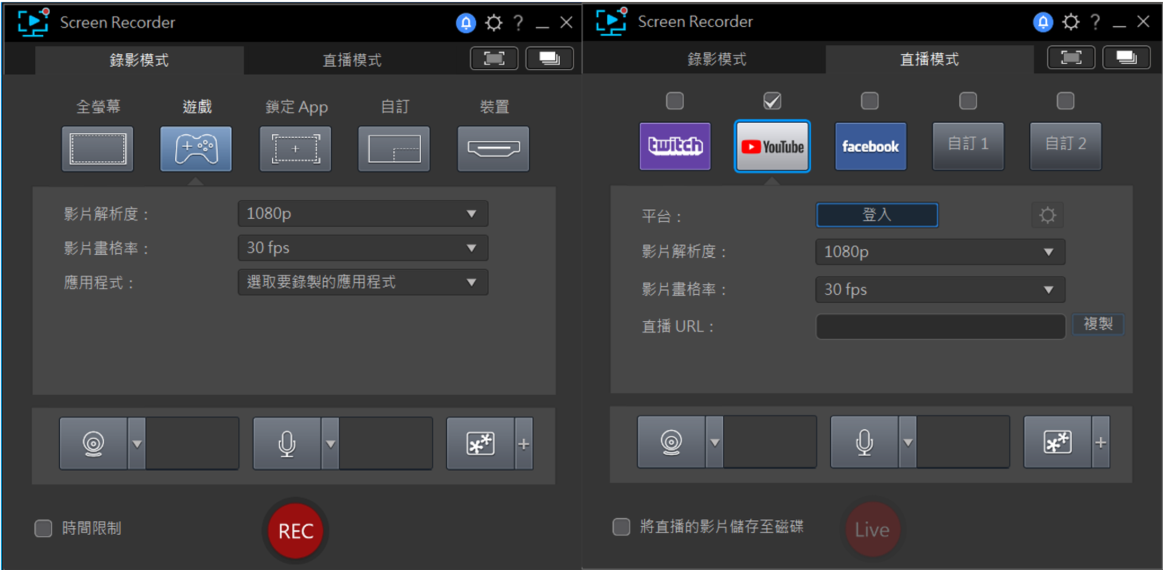This screenshot has height=570, width=1163.
Task: Select Full Screen (全螢幕) capture in left window
Action: click(x=98, y=149)
